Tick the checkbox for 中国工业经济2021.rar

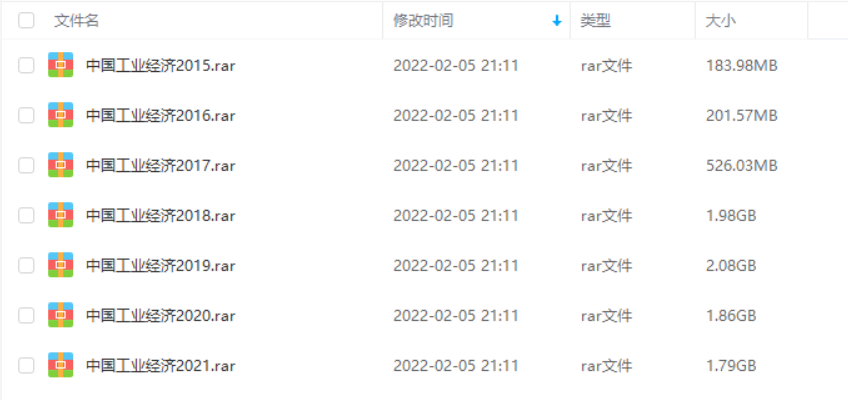(26, 365)
